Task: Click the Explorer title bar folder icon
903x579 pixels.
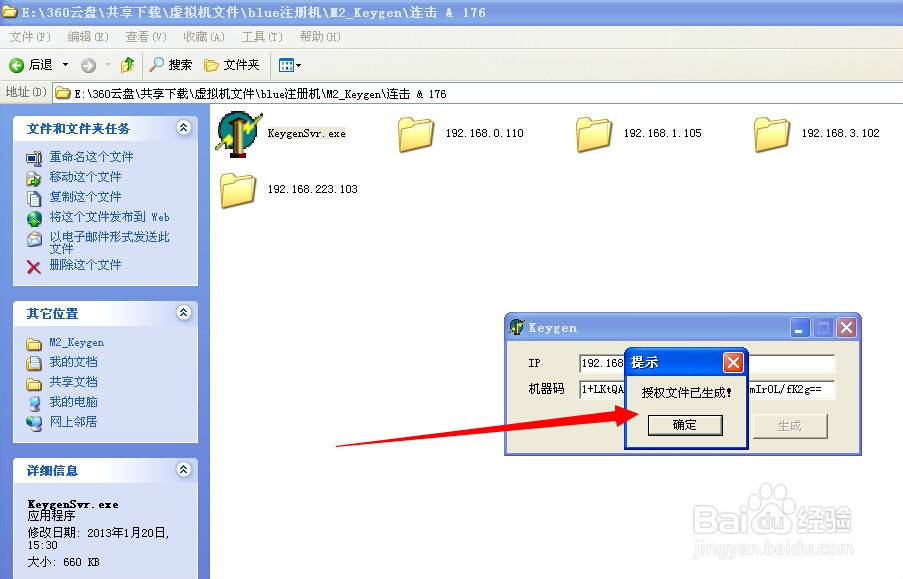Action: [10, 12]
